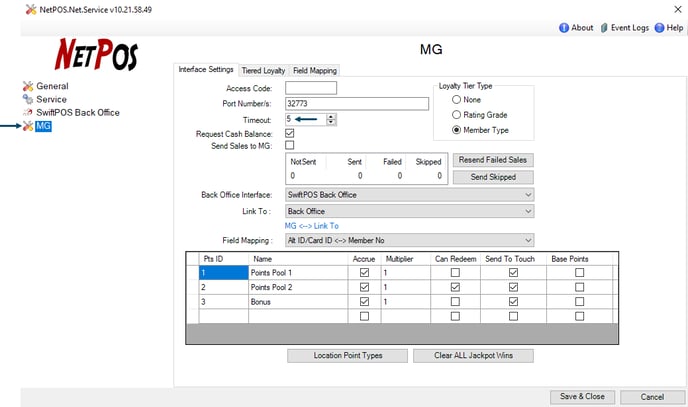Switch to the Tiered Loyalty tab
Viewport: 688px width, 407px height.
263,70
